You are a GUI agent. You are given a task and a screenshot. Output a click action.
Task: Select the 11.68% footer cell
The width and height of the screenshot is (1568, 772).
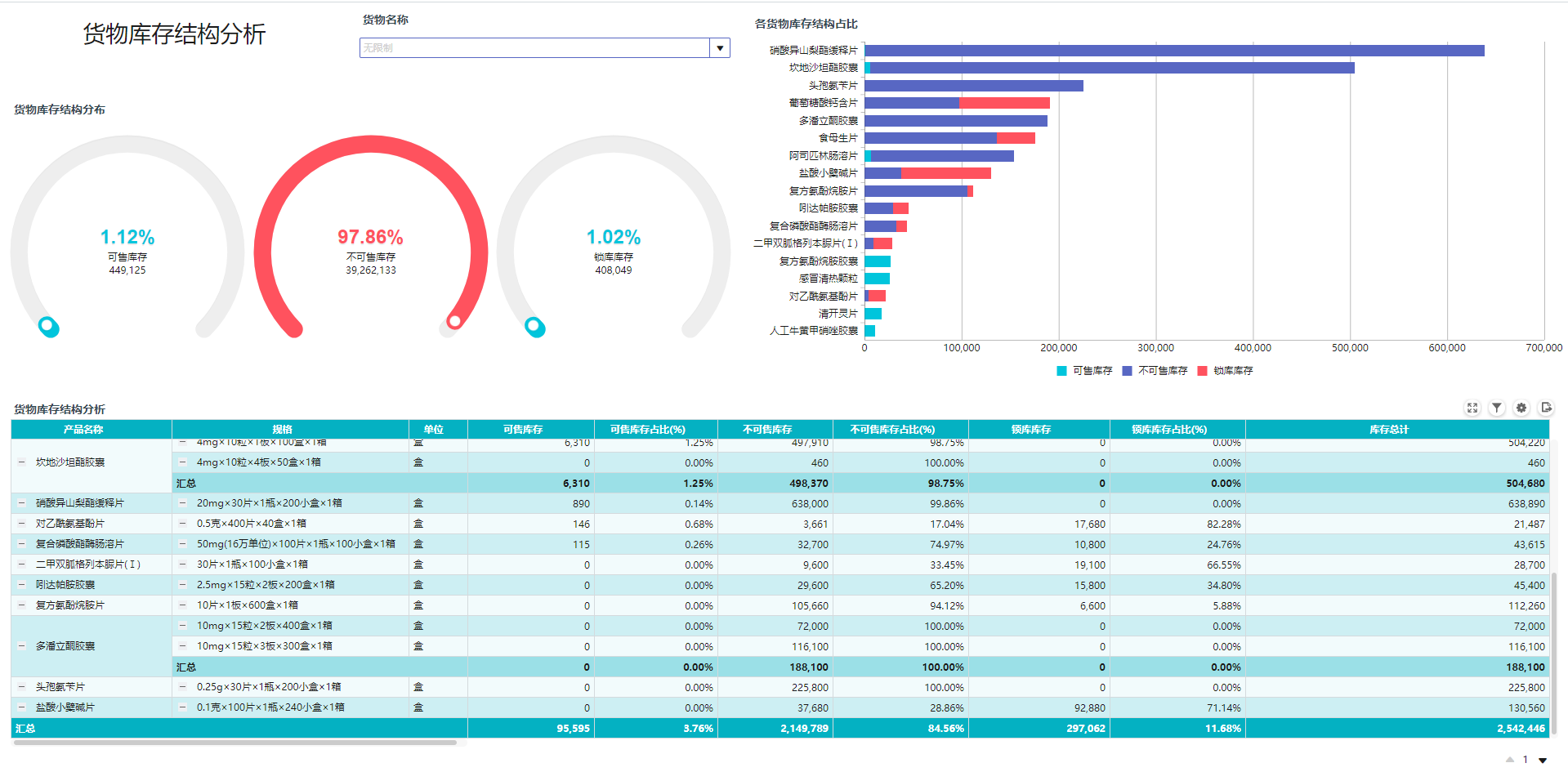pos(1177,729)
